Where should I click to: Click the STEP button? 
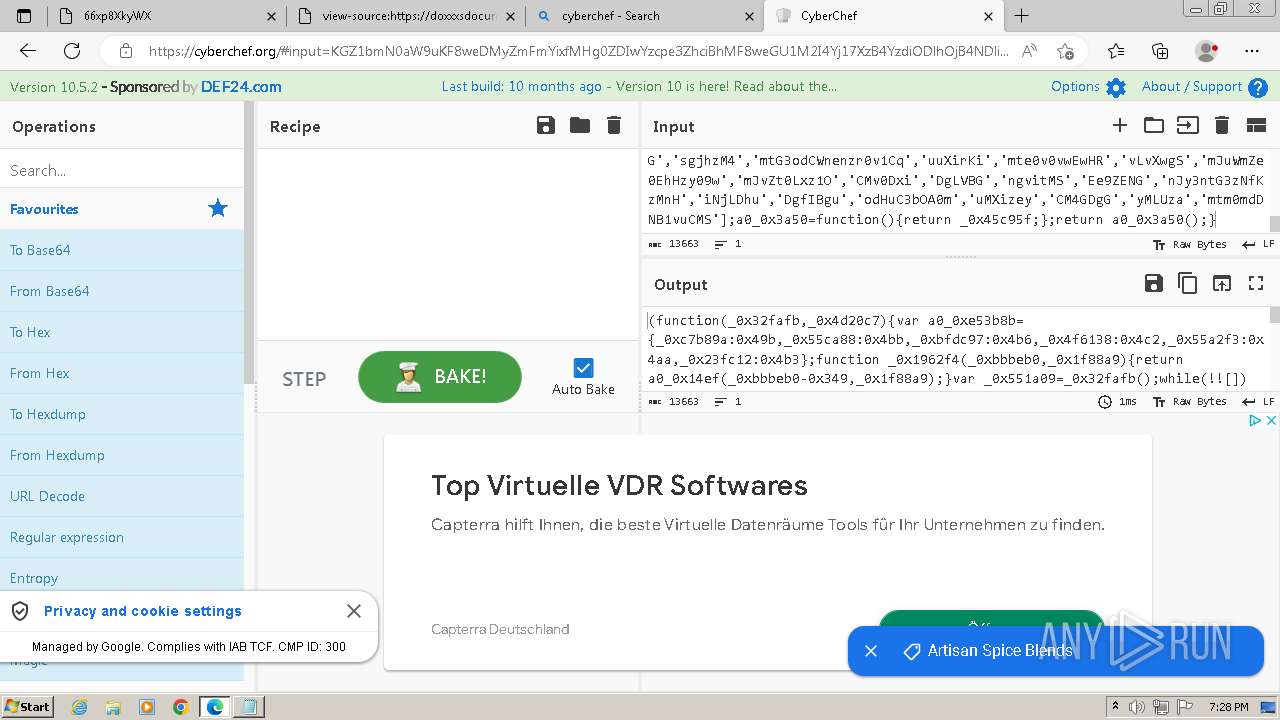(304, 379)
